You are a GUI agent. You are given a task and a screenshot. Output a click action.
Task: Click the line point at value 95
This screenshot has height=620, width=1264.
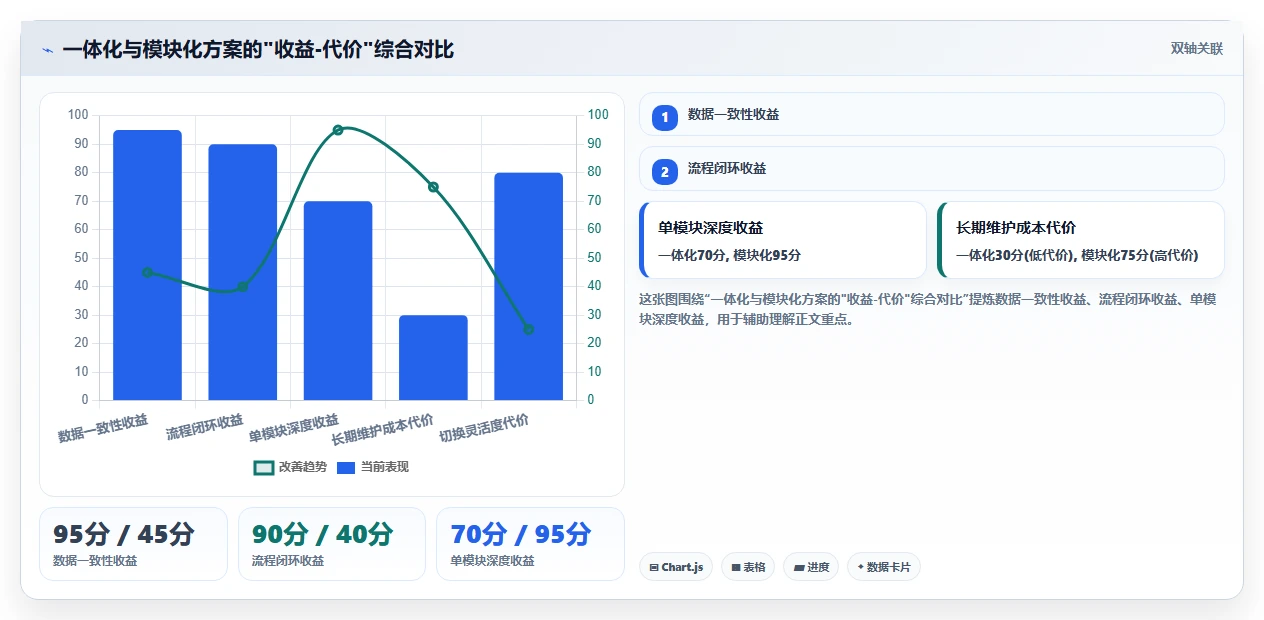point(338,130)
